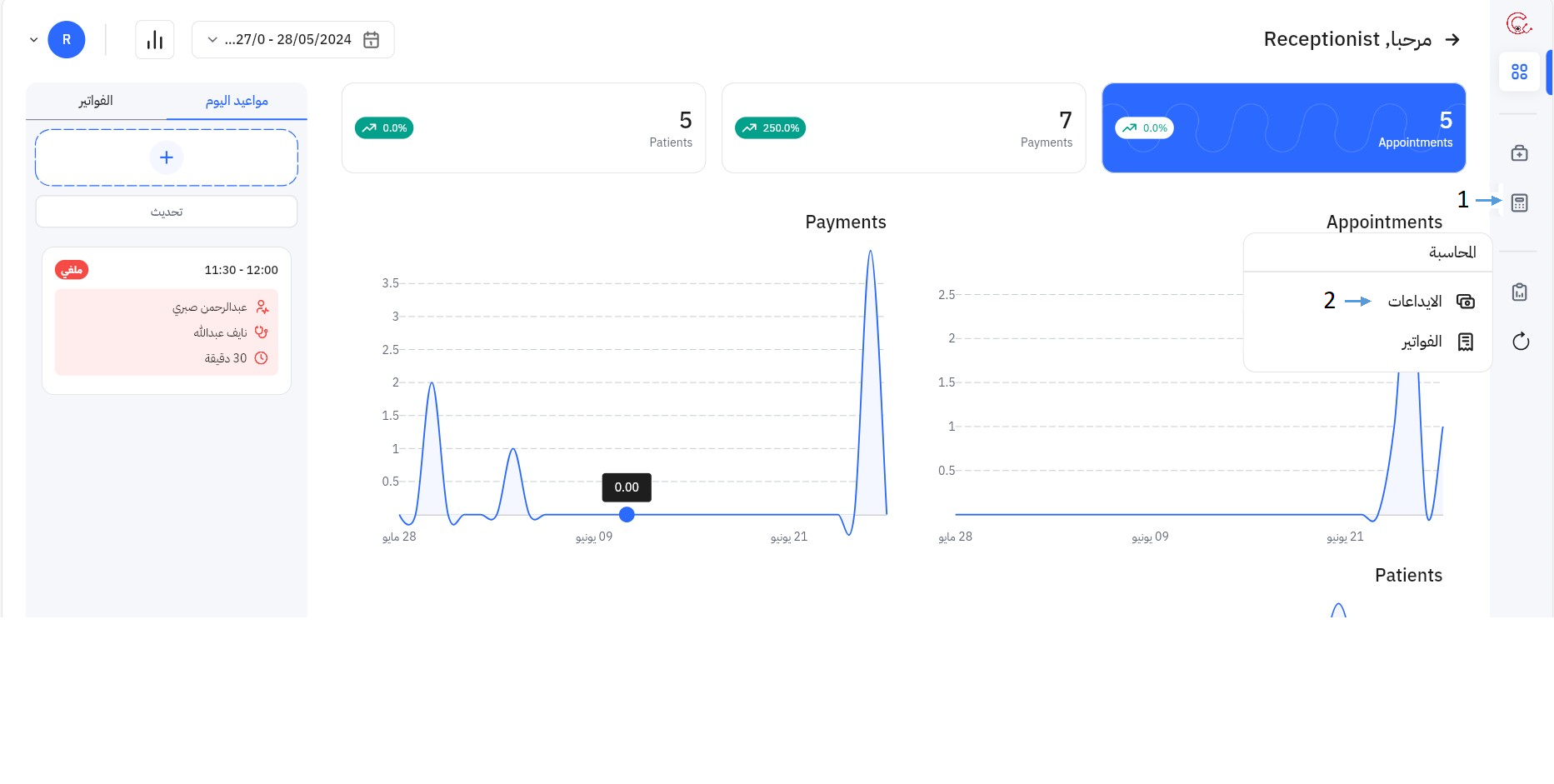Open the medical kit sidebar icon
The image size is (1554, 784).
tap(1519, 153)
